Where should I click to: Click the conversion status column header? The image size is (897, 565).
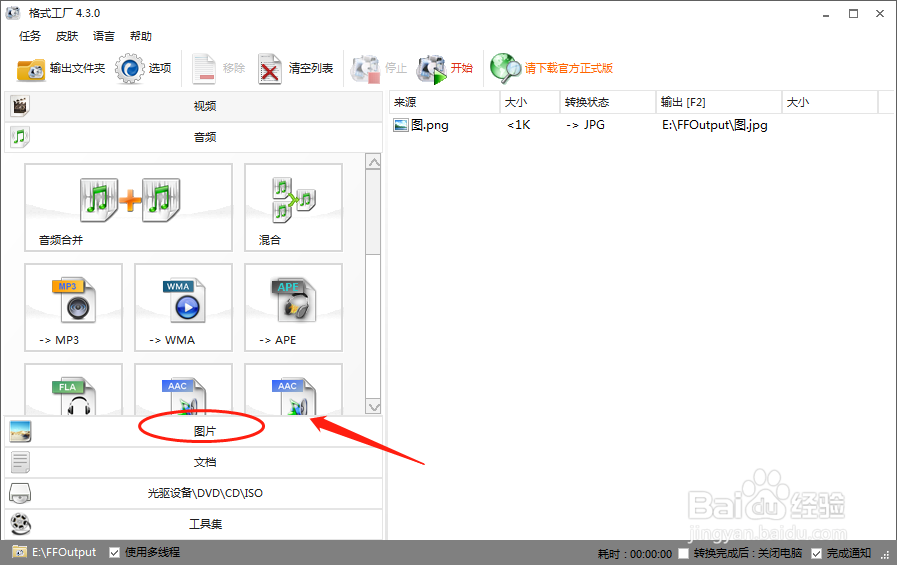(x=608, y=102)
